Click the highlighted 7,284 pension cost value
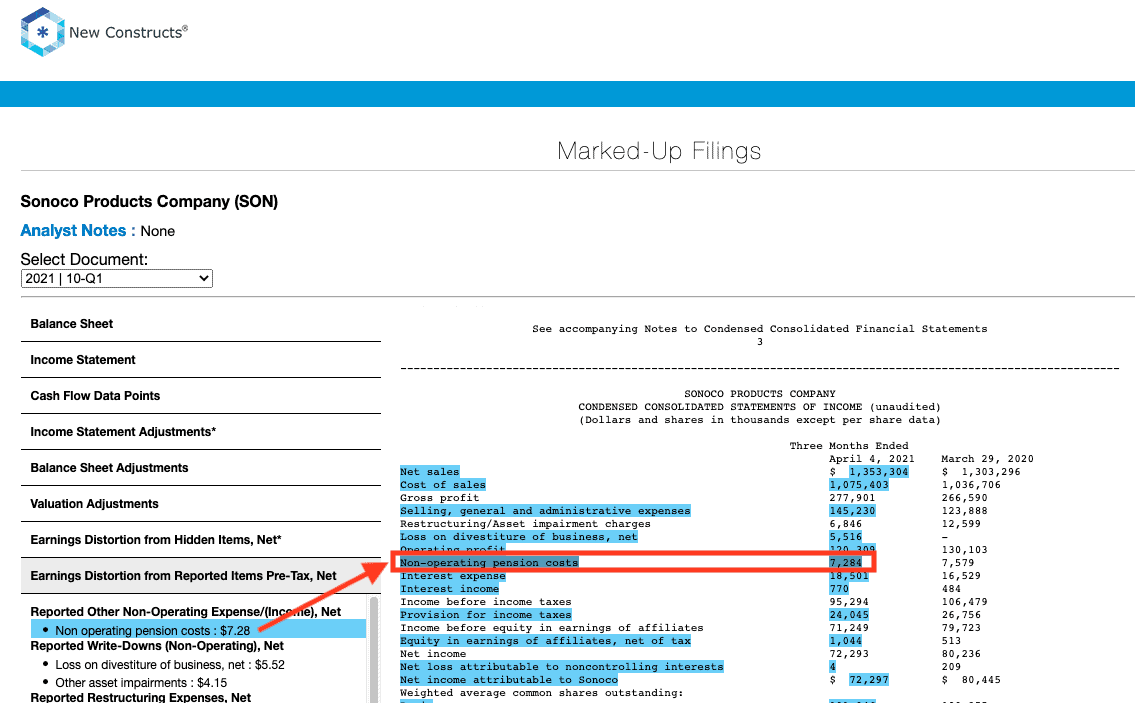The image size is (1135, 703). click(845, 563)
